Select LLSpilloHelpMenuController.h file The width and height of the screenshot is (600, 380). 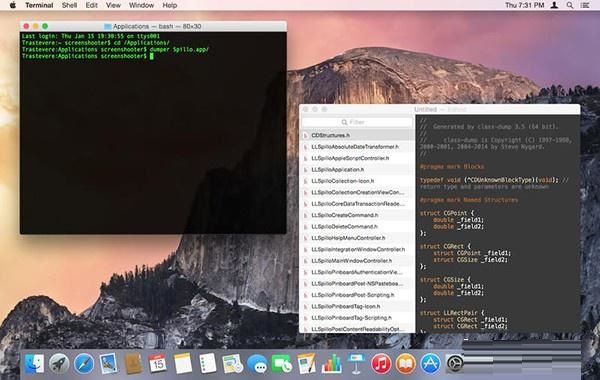[x=357, y=238]
